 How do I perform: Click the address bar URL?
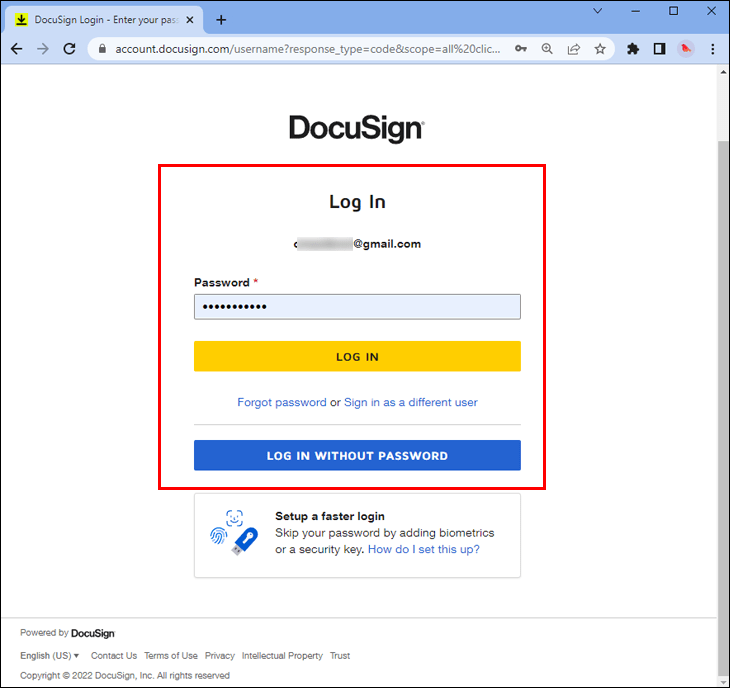coord(308,49)
